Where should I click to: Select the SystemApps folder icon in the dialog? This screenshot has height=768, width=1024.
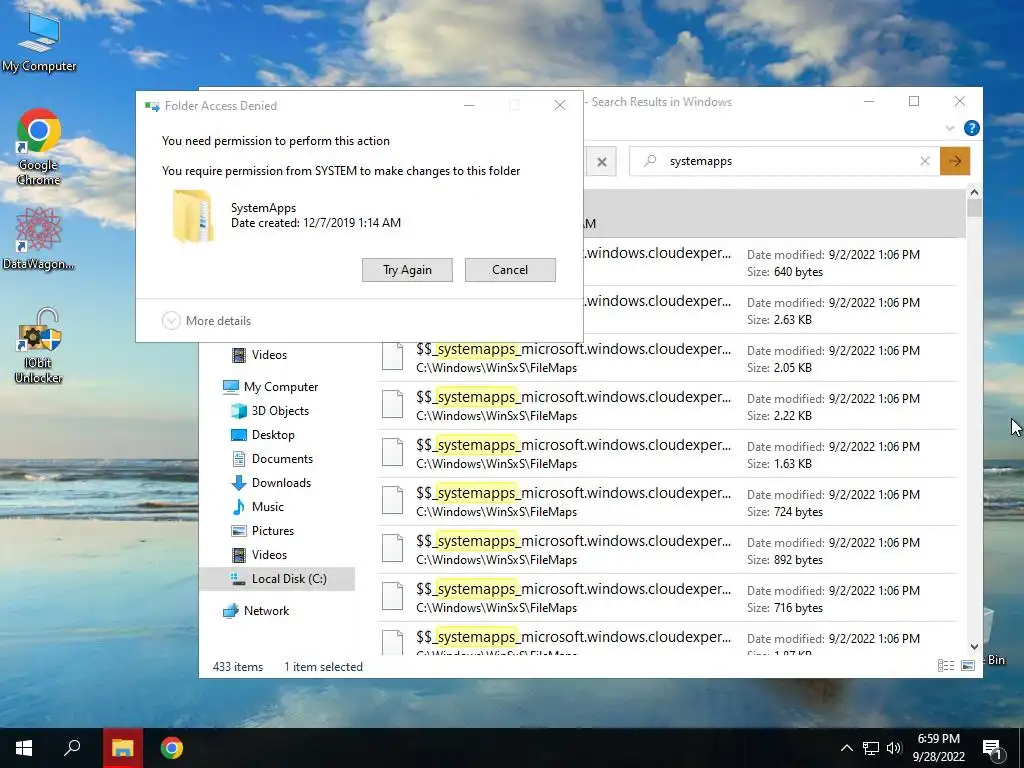coord(193,216)
